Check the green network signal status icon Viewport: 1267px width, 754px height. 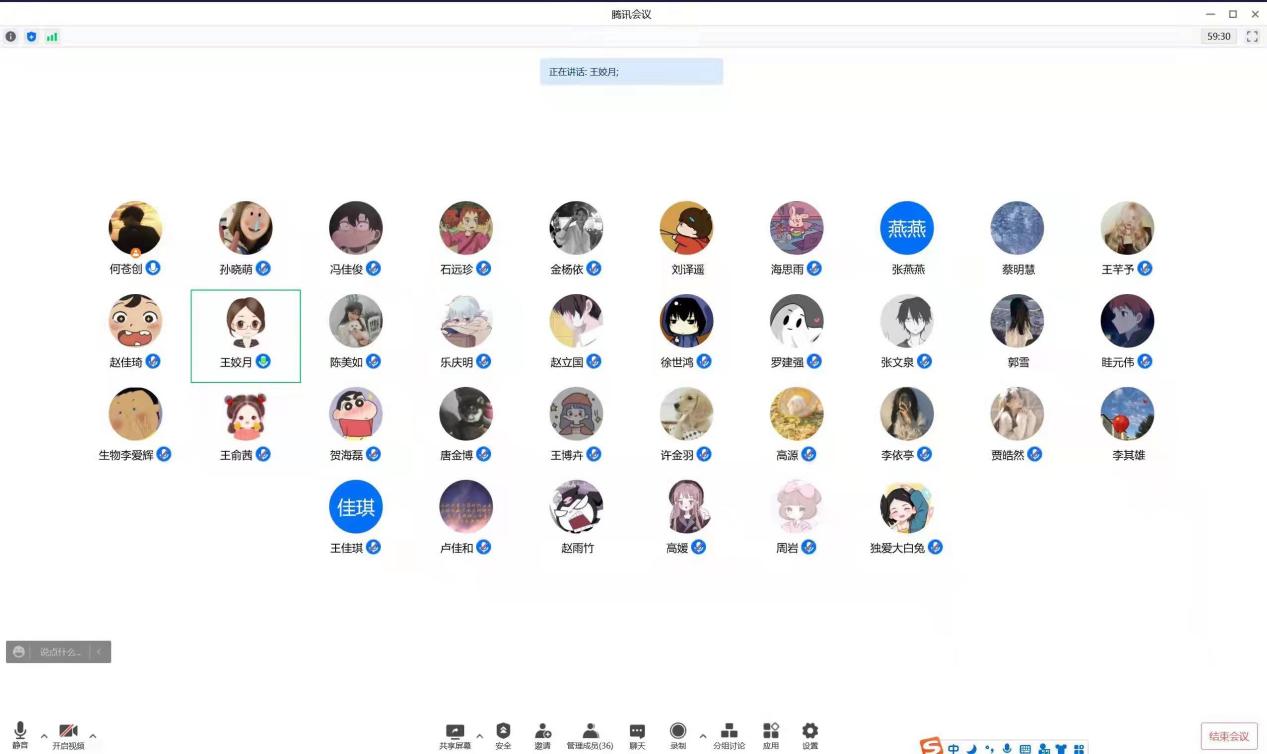[x=52, y=37]
